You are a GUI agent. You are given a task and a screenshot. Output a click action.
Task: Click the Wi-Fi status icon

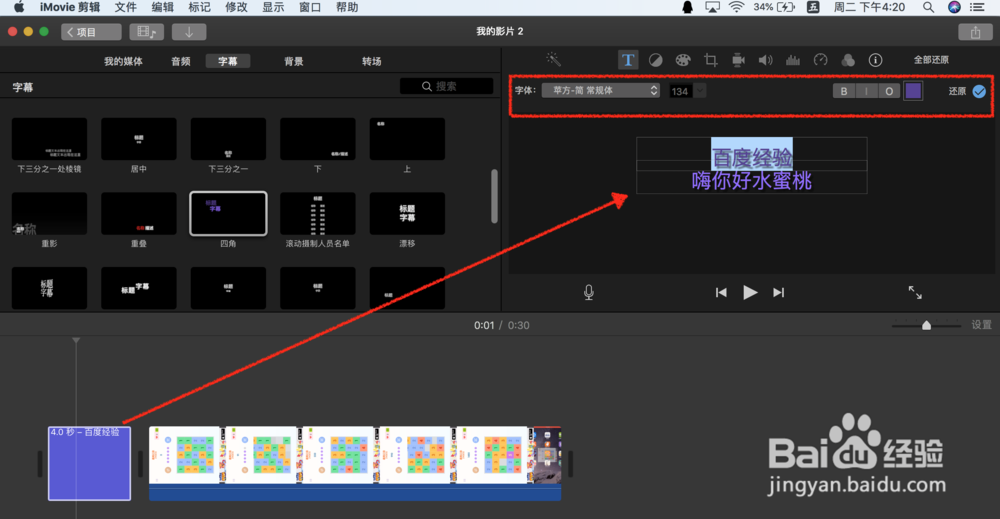pyautogui.click(x=737, y=7)
